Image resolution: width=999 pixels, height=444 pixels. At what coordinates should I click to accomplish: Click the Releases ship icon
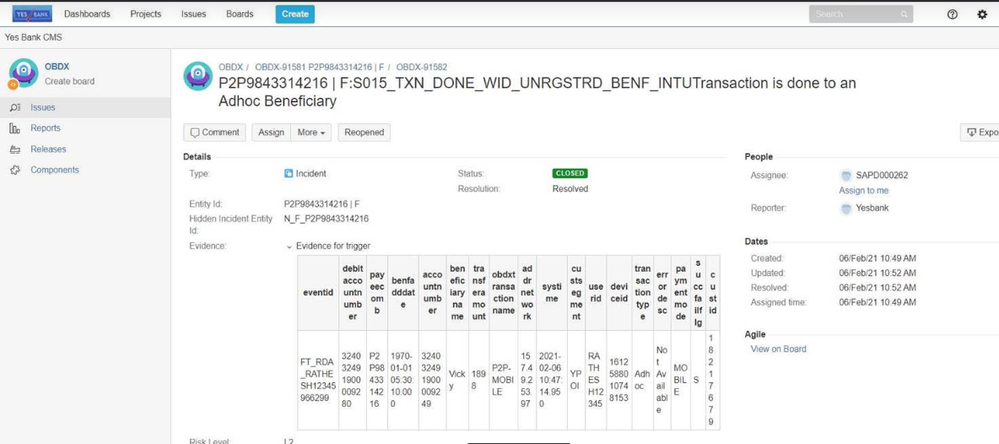(15, 149)
